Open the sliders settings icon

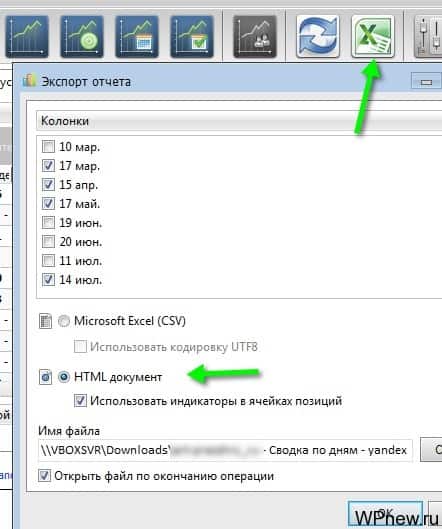(428, 36)
